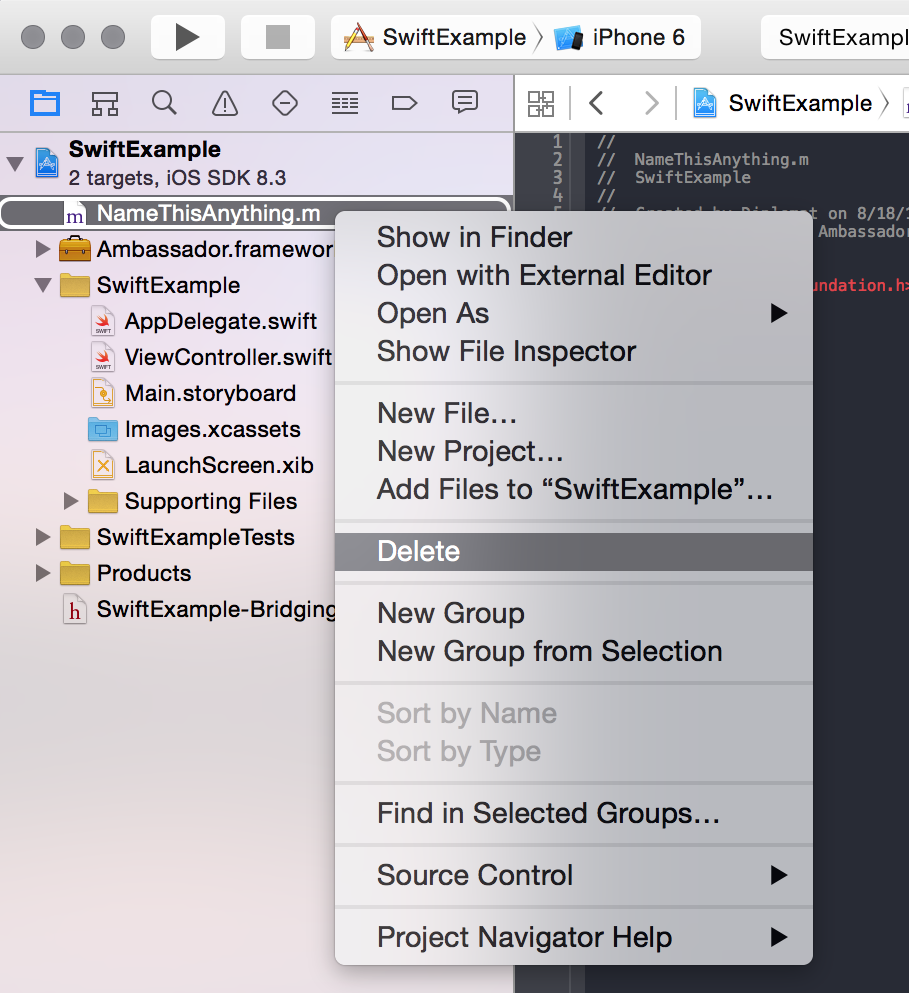Click SwiftExample in the jump bar
Screen dimensions: 909x993
click(x=785, y=103)
